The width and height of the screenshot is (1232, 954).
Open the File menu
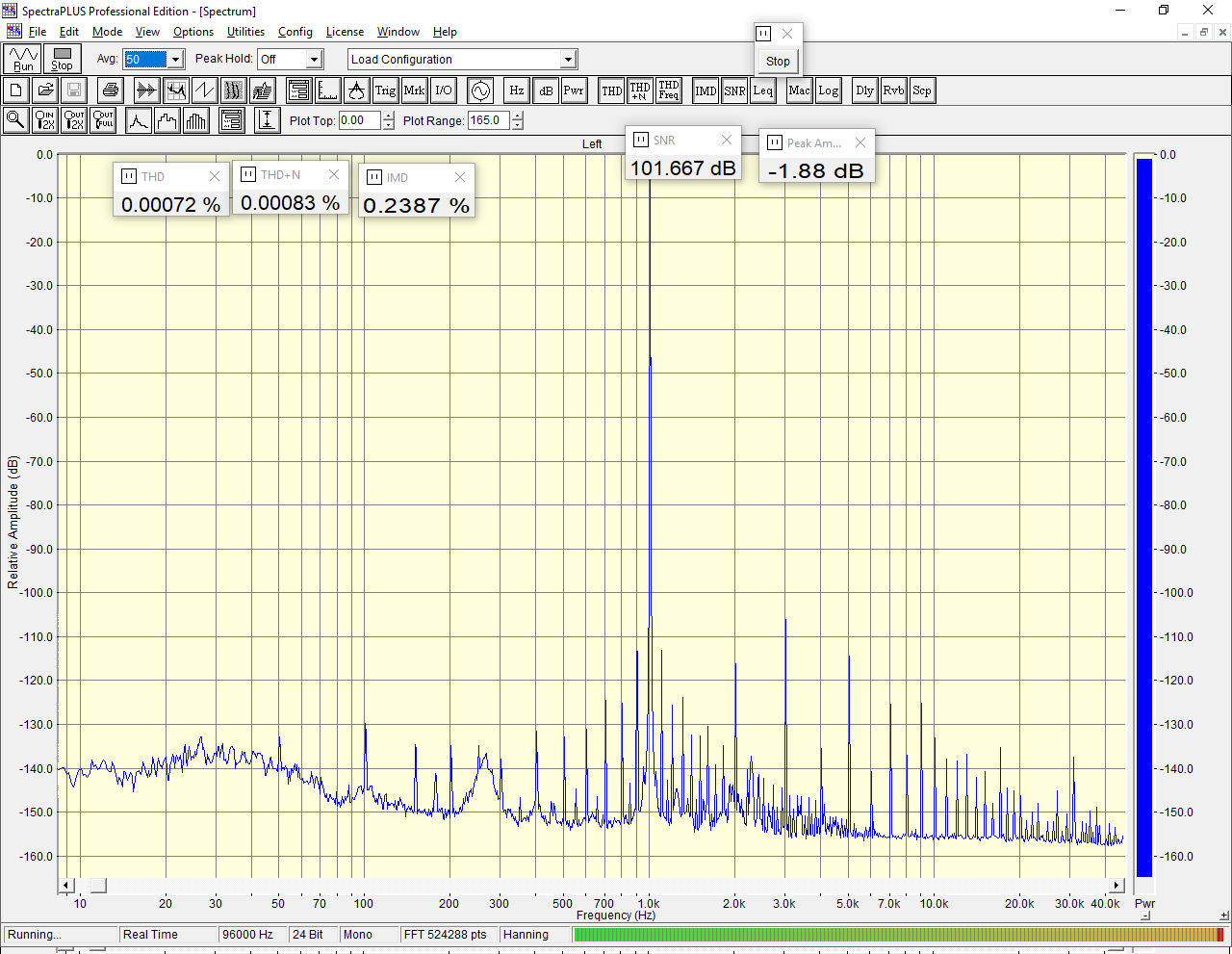coord(38,32)
